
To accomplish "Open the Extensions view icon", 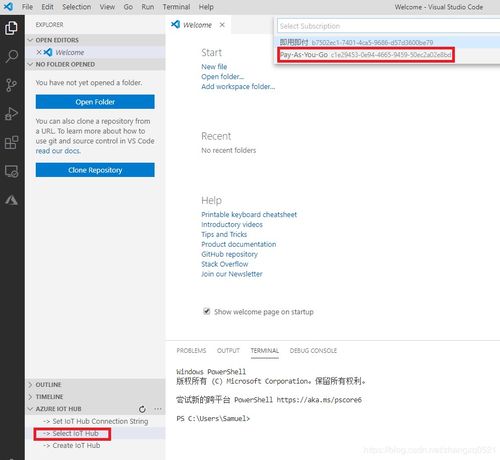I will (x=11, y=142).
